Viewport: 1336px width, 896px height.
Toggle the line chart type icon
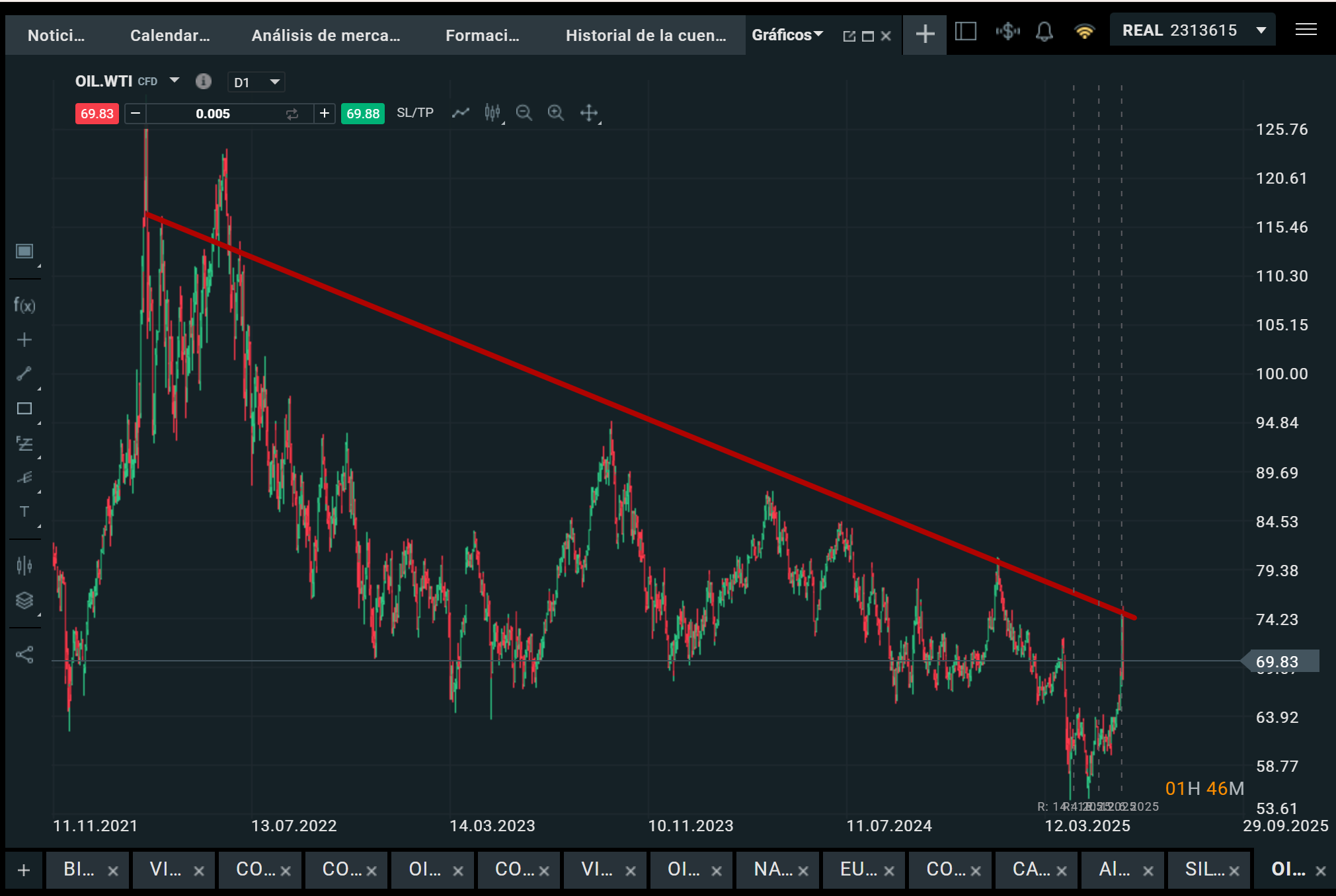(460, 113)
